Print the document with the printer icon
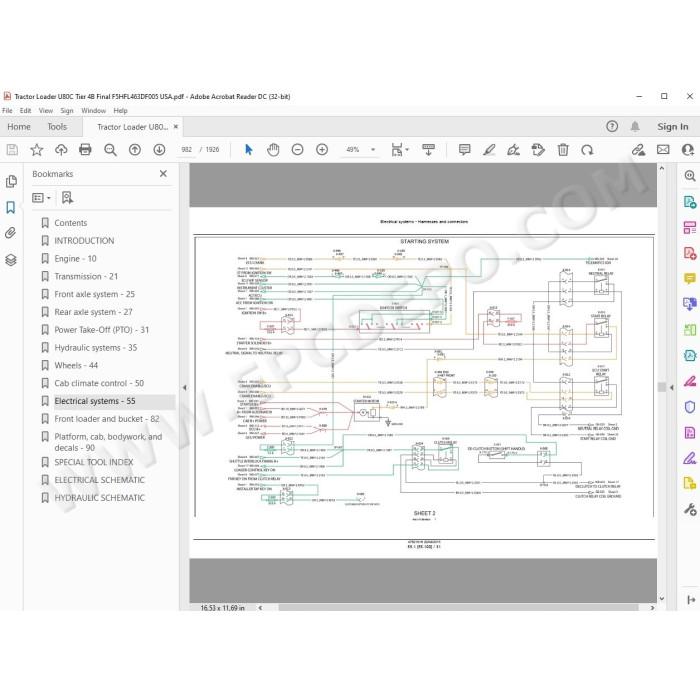 pos(85,150)
